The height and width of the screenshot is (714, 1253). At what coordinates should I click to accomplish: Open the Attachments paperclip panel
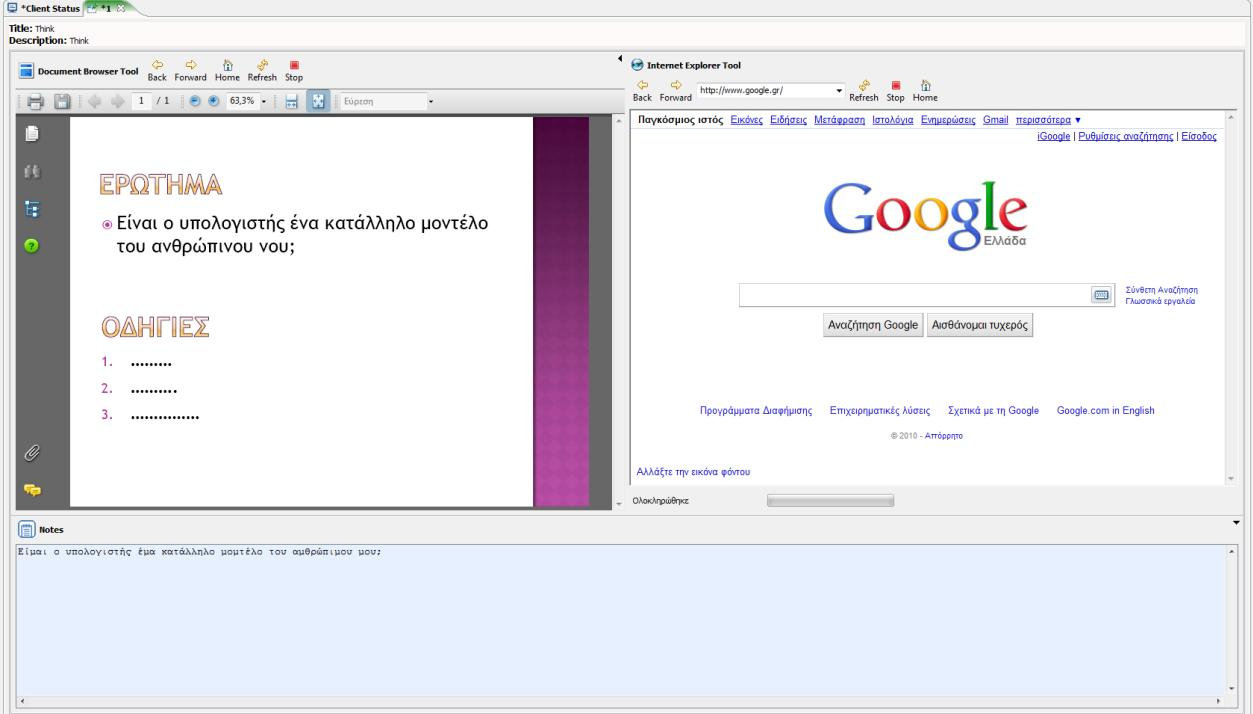pyautogui.click(x=31, y=452)
